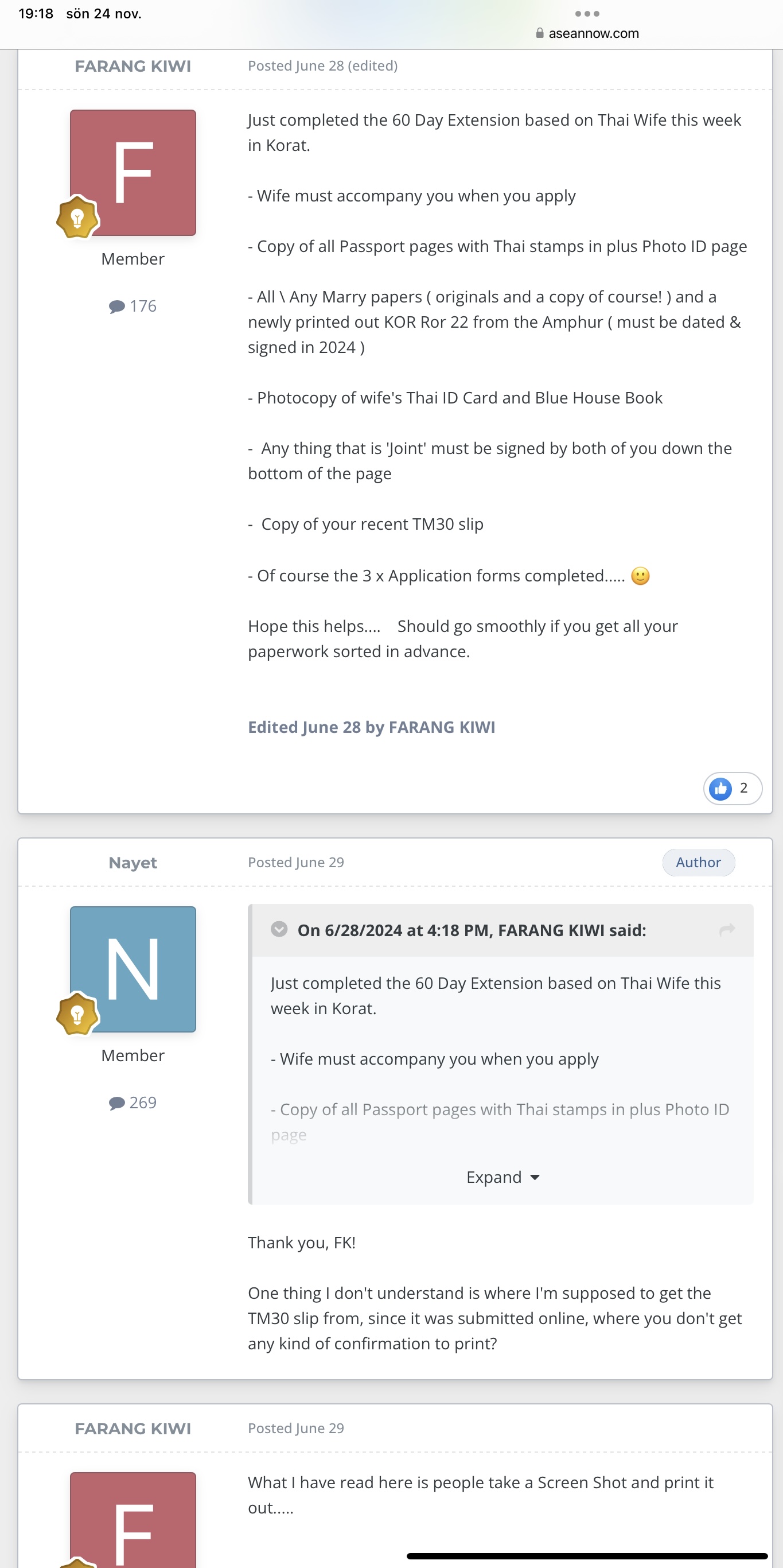Click the Author badge on Nayet's post
Viewport: 783px width, 1568px height.
click(x=698, y=863)
